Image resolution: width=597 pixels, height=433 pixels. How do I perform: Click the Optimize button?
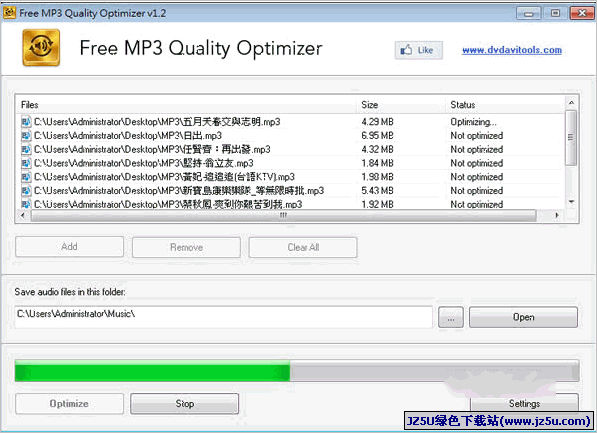tap(69, 404)
